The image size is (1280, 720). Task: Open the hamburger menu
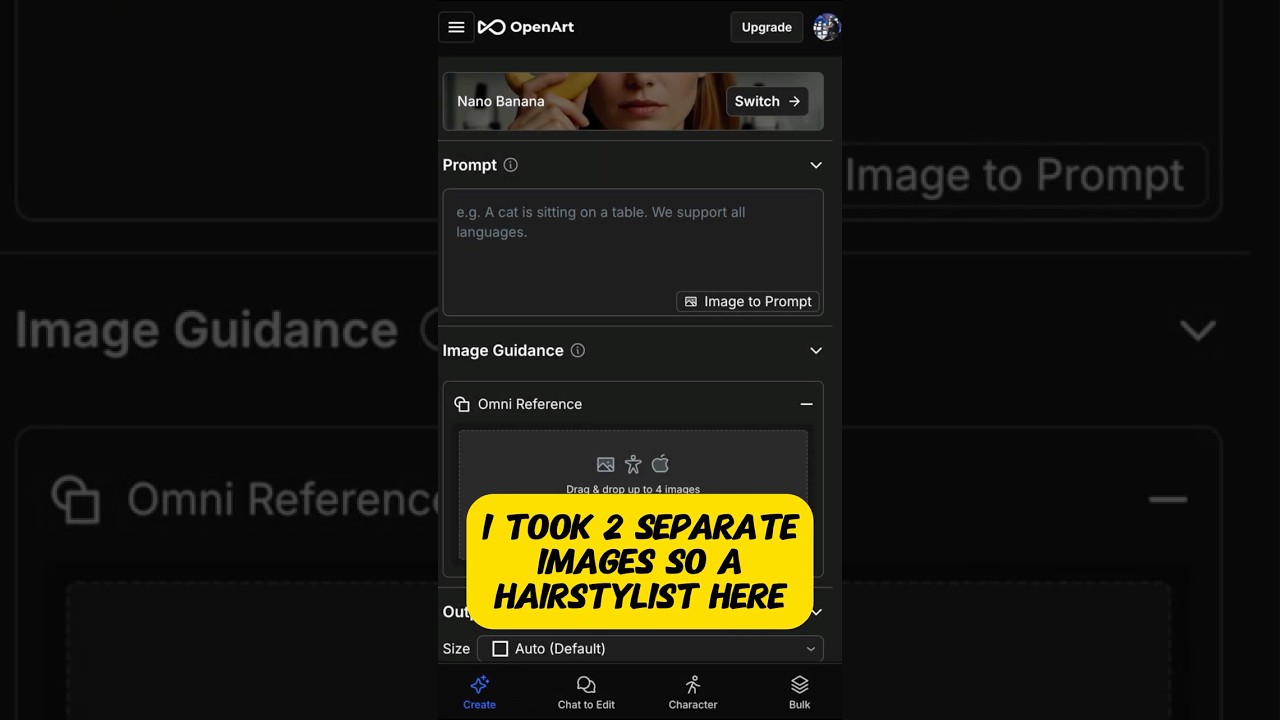[456, 27]
